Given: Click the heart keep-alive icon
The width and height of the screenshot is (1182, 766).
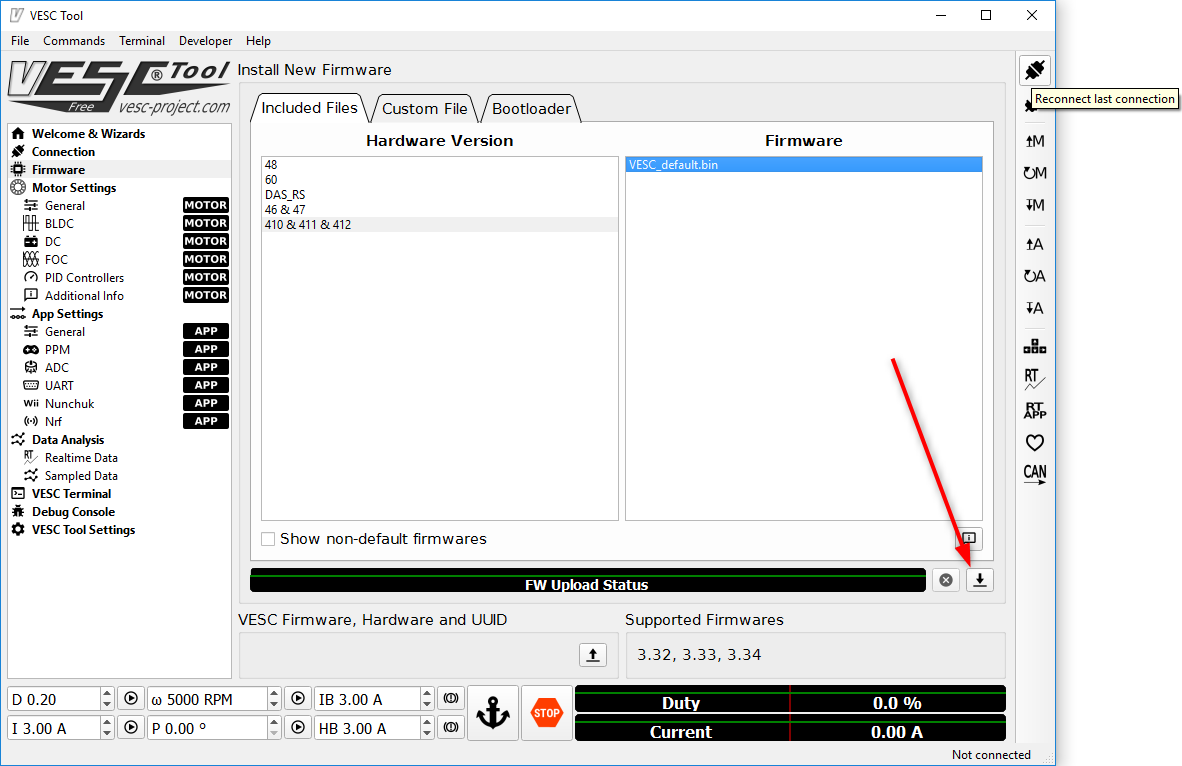Looking at the screenshot, I should pyautogui.click(x=1034, y=442).
